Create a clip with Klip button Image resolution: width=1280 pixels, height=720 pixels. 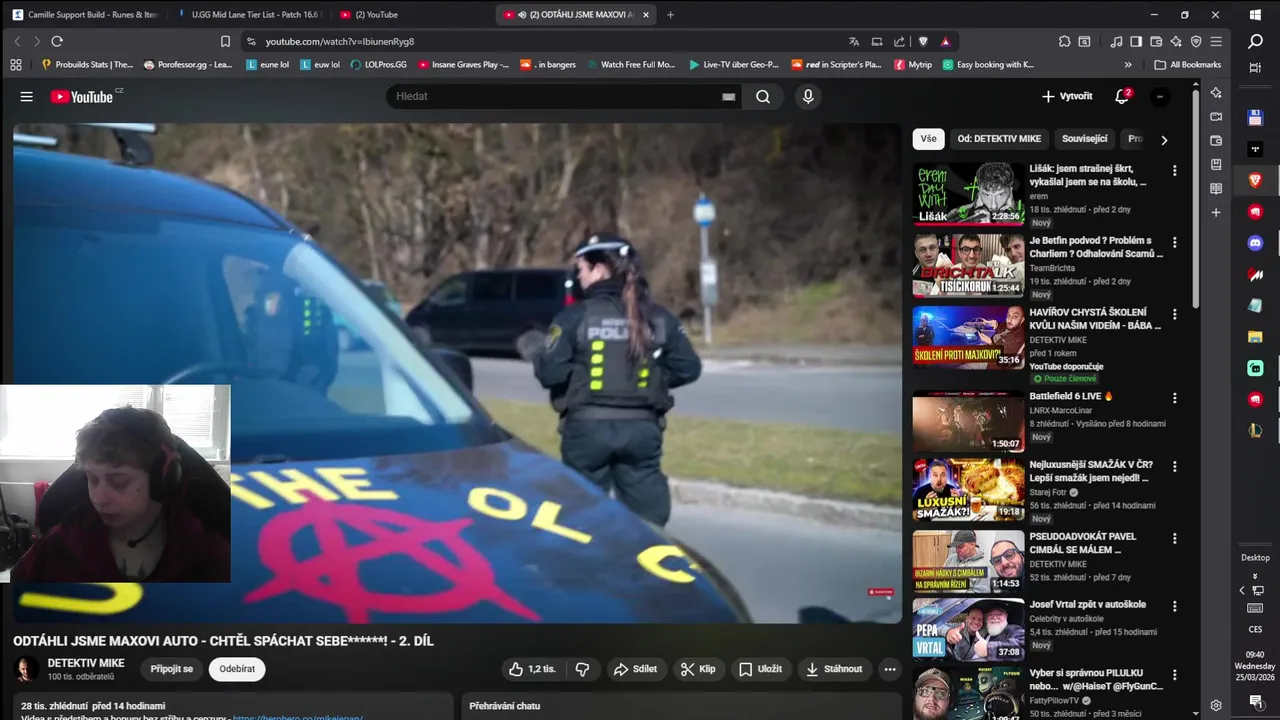(698, 669)
